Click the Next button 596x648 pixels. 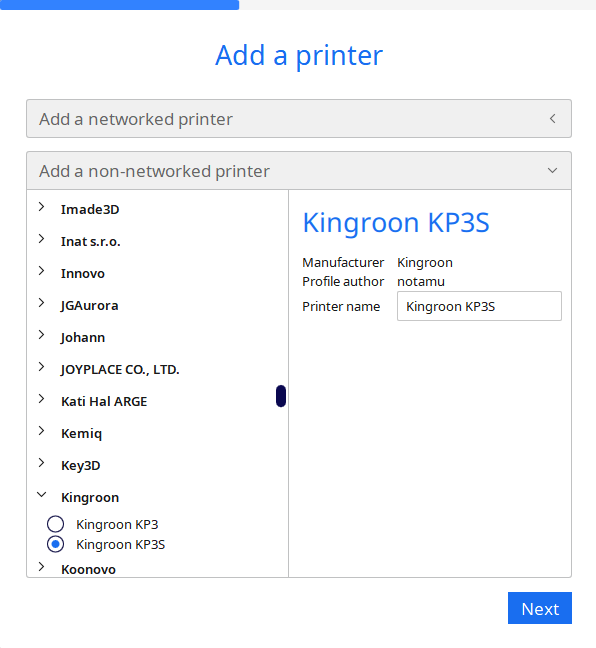540,608
